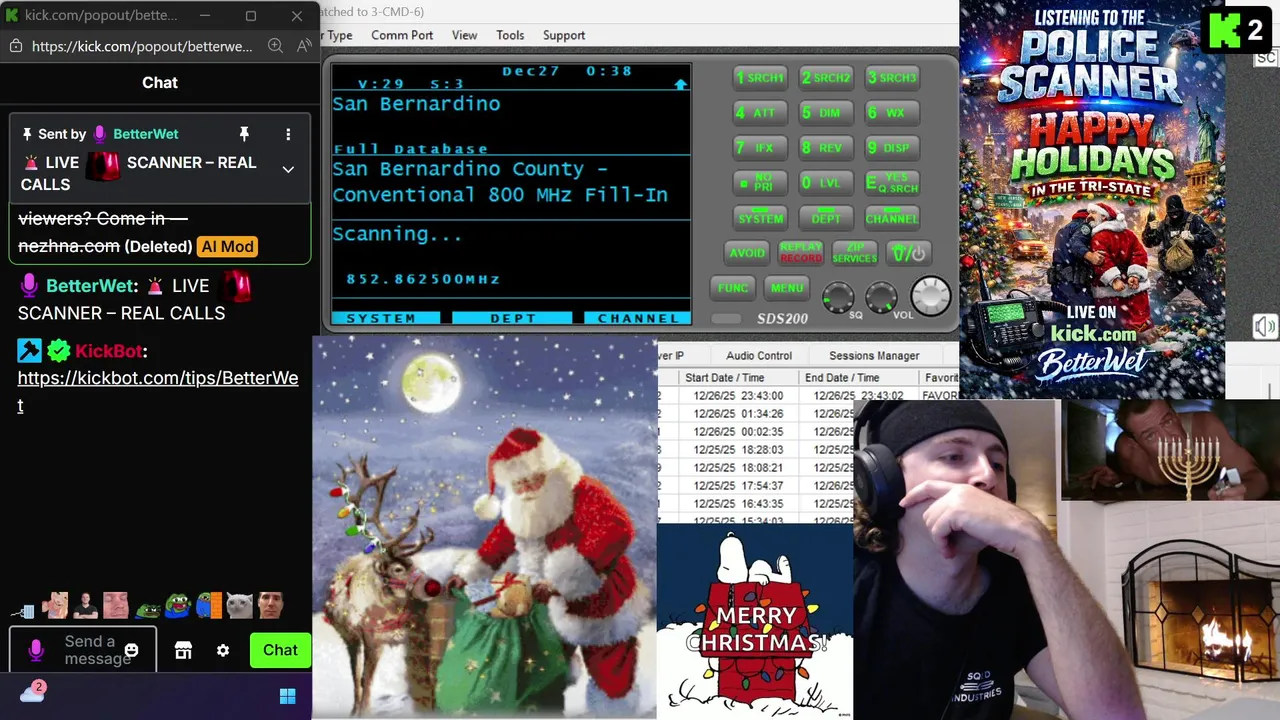Open chat settings gear

223,650
